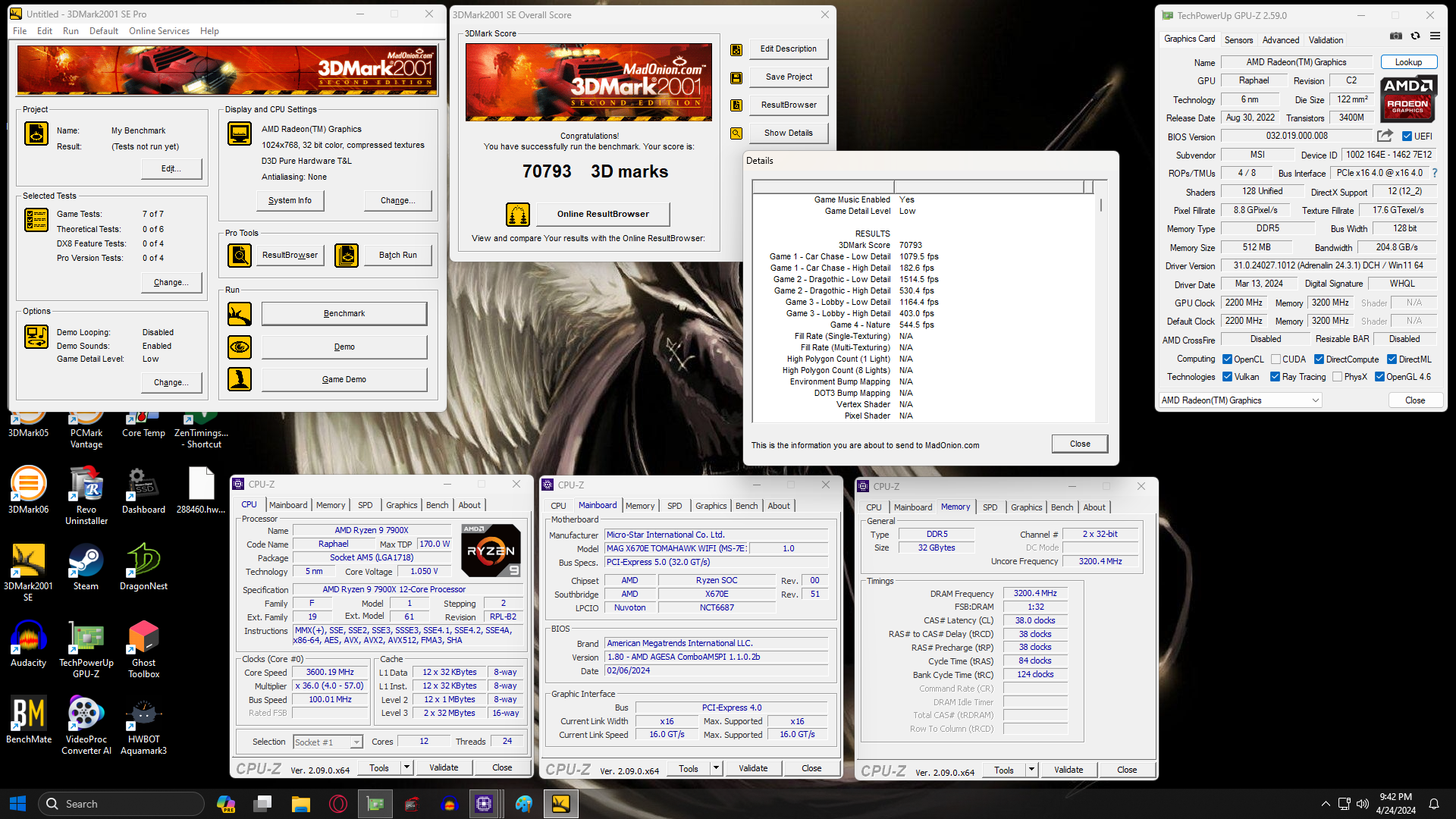Click the Show Details magnifier icon
The width and height of the screenshot is (1456, 819).
pyautogui.click(x=736, y=133)
